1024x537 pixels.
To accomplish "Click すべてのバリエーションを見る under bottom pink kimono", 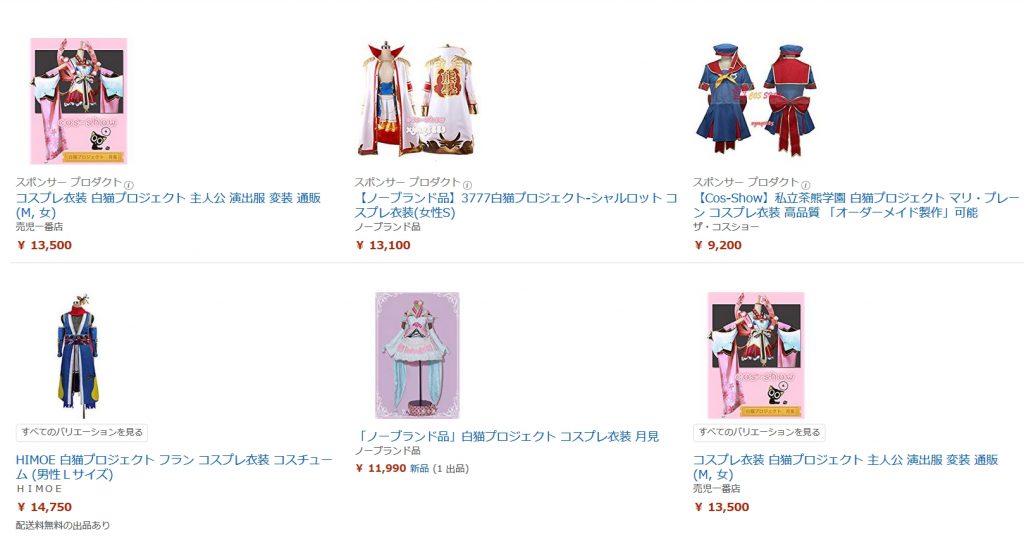I will (760, 432).
